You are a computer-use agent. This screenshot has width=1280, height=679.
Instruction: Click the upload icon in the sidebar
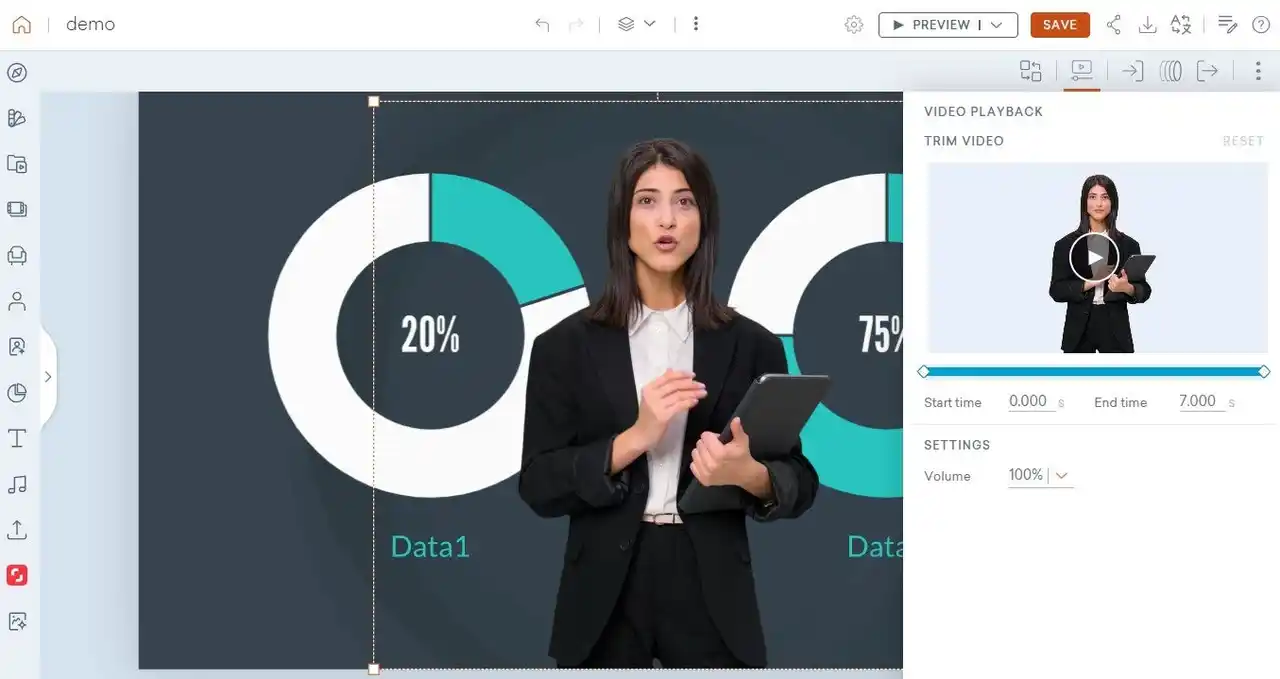click(17, 529)
